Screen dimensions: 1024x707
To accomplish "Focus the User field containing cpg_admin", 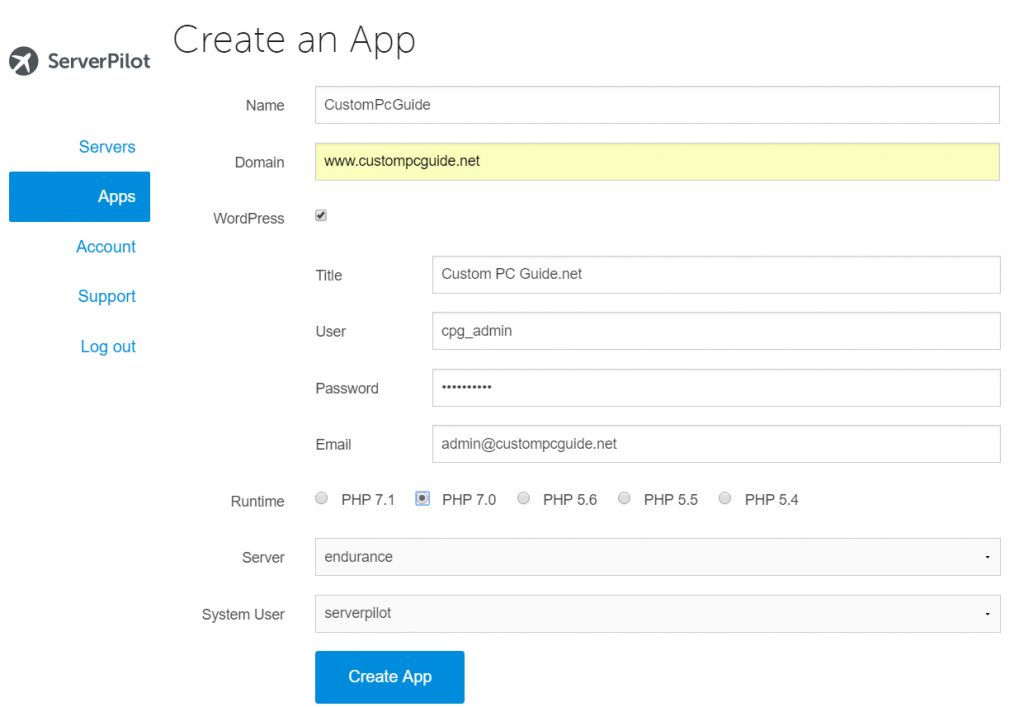I will pos(716,331).
